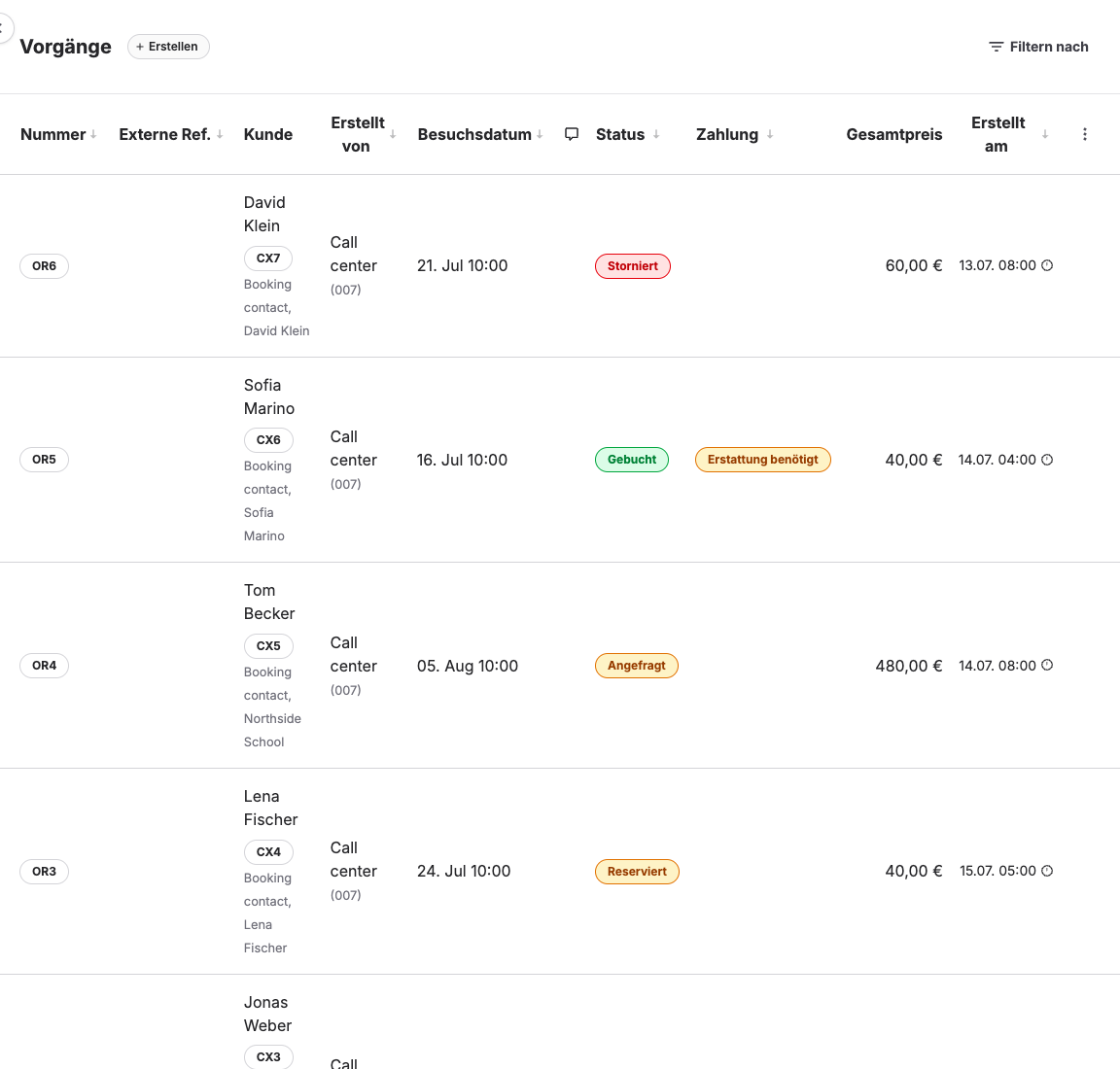Sort by Zahlung column arrow
This screenshot has height=1069, width=1120.
pos(770,134)
